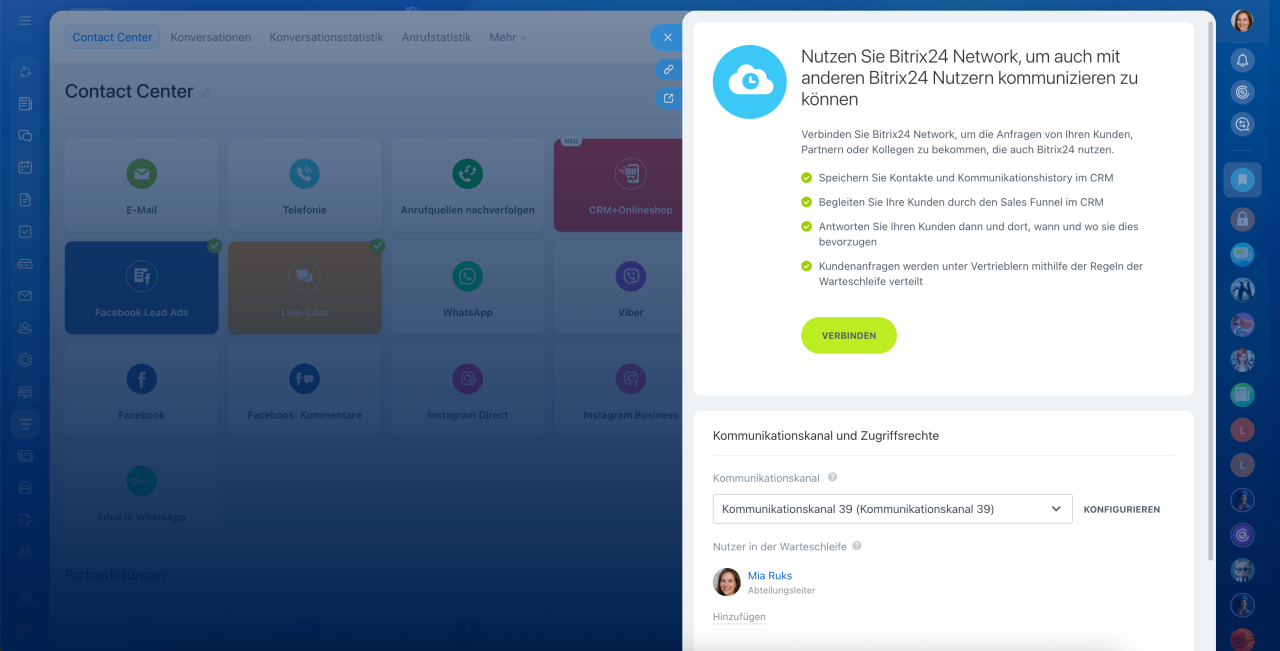Open the CRM+Onlineshop tile

coord(618,185)
